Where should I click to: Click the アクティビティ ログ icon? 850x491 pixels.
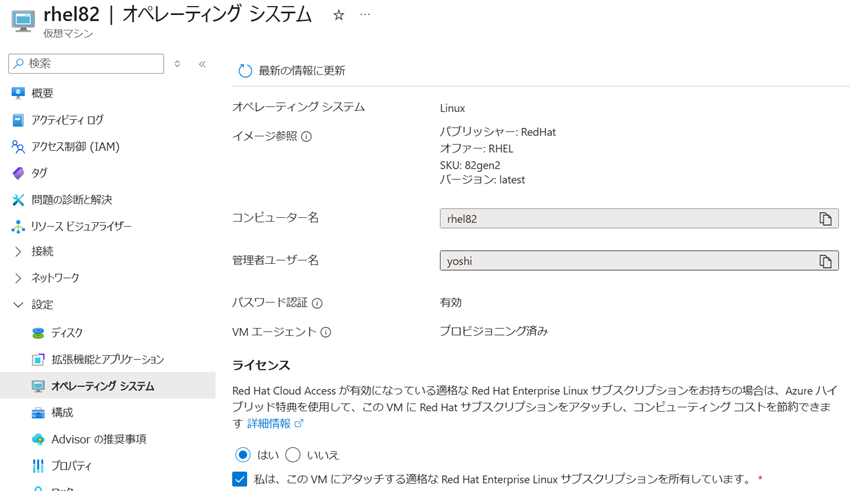[18, 120]
